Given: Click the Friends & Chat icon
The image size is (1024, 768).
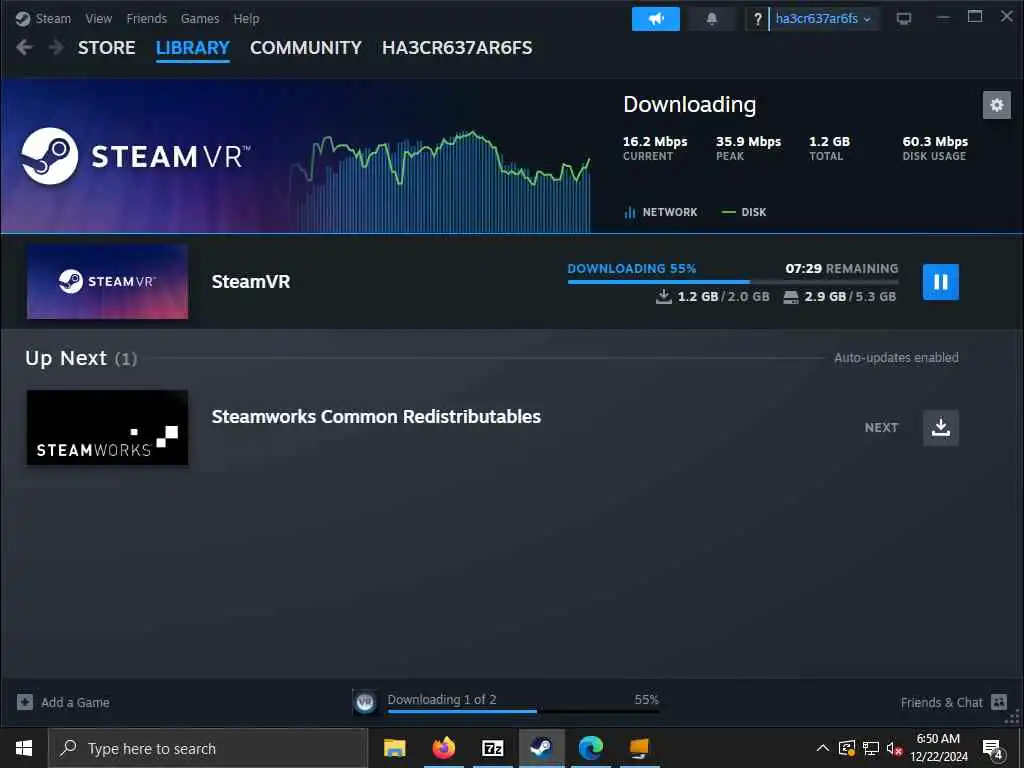Looking at the screenshot, I should pyautogui.click(x=999, y=702).
